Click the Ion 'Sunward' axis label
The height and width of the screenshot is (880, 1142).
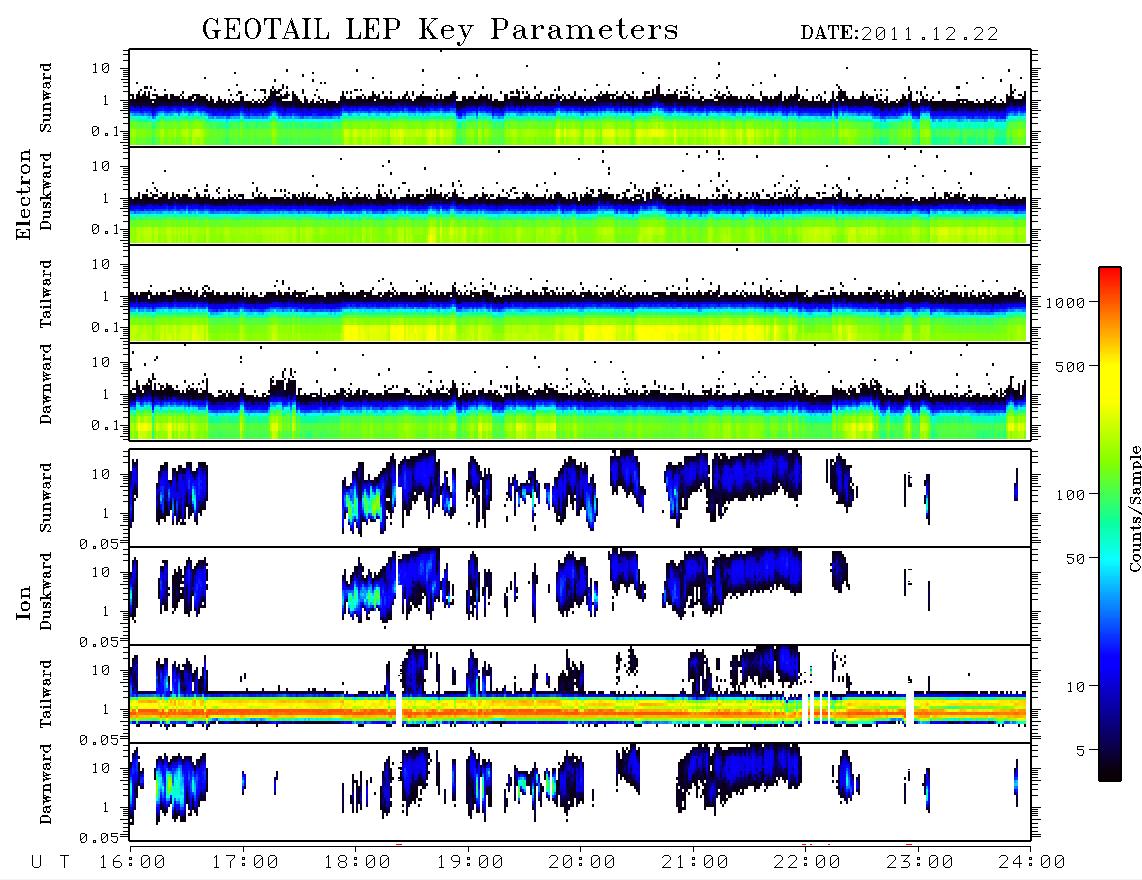pos(46,498)
